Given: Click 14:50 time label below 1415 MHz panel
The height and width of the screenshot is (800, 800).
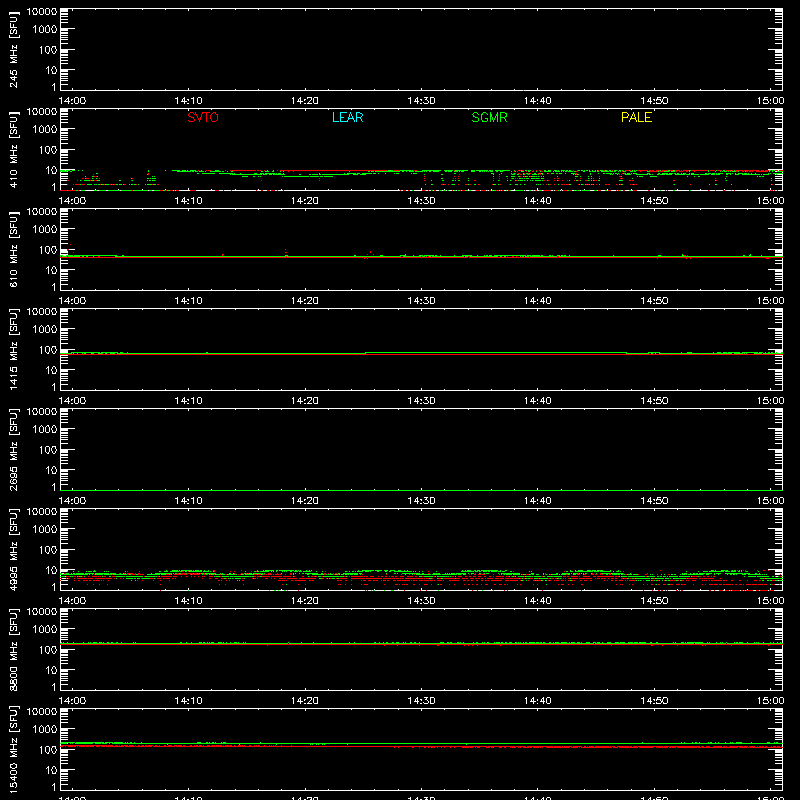Looking at the screenshot, I should (654, 401).
